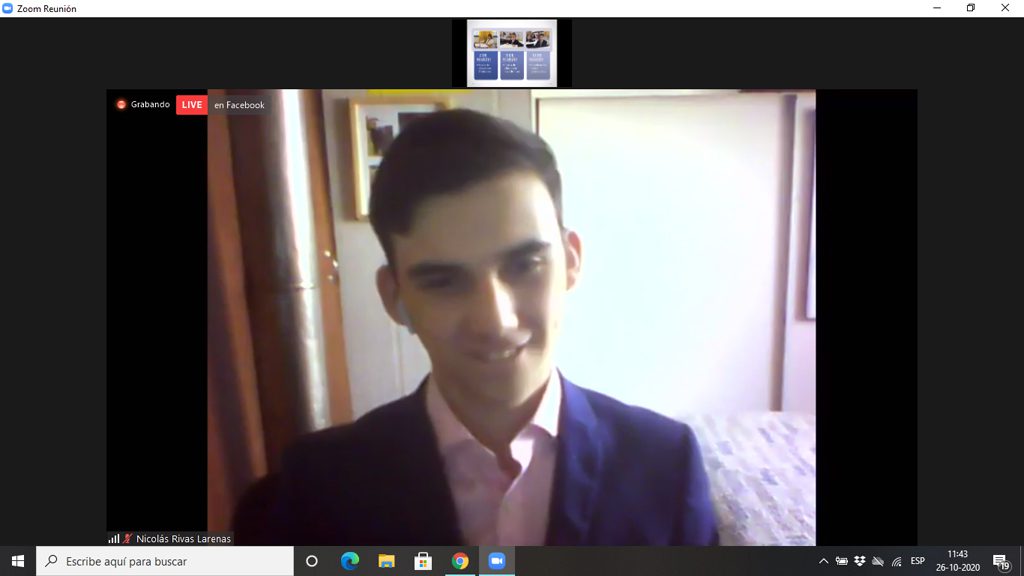Click the Zoom logo in title bar
1024x576 pixels.
(x=8, y=8)
